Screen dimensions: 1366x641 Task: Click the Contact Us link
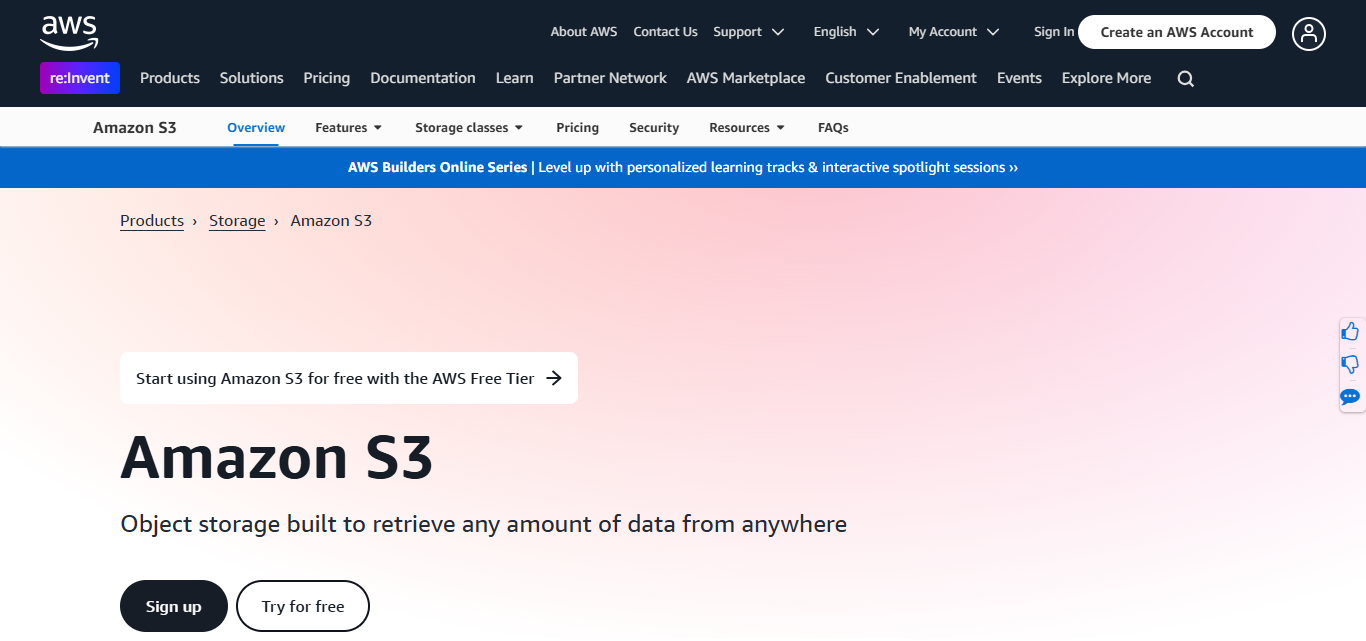tap(665, 32)
